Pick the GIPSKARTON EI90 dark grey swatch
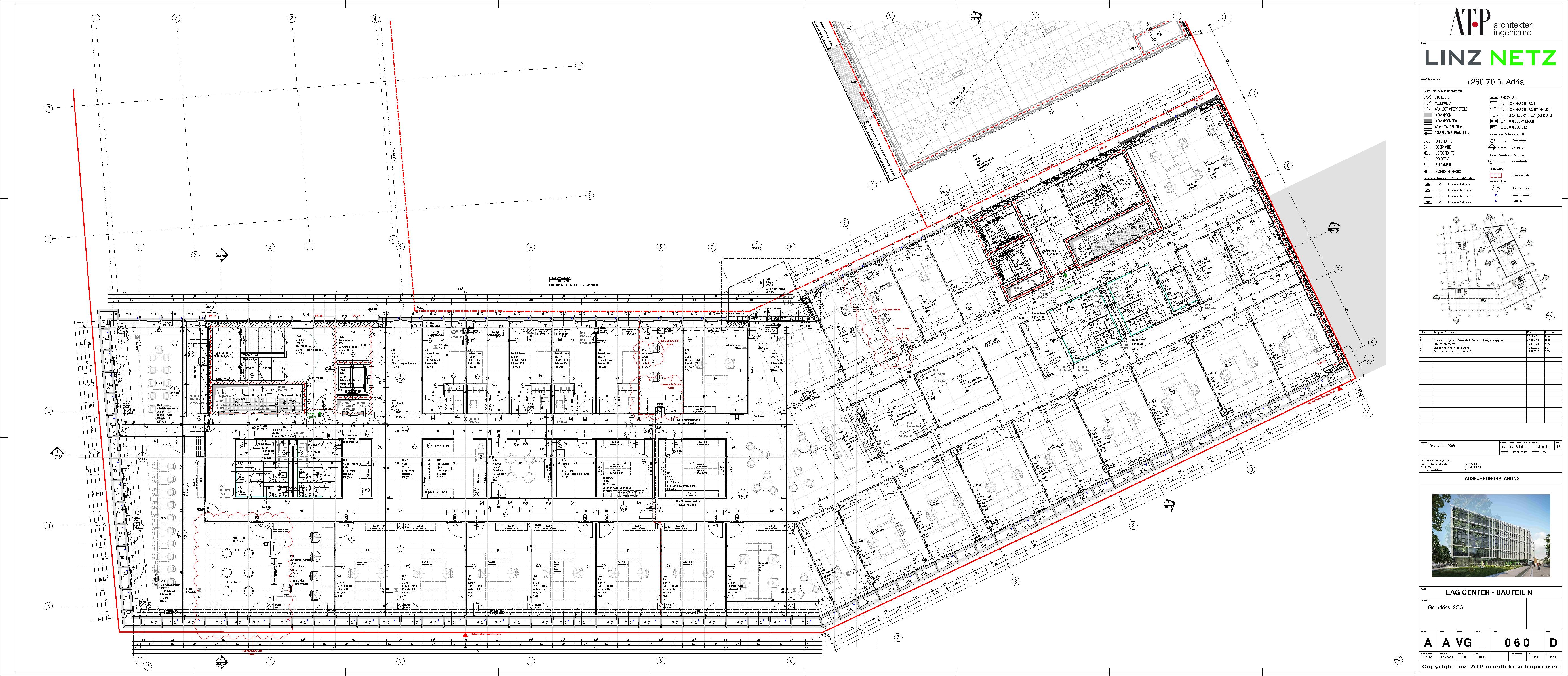Viewport: 1568px width, 676px height. click(x=1428, y=121)
